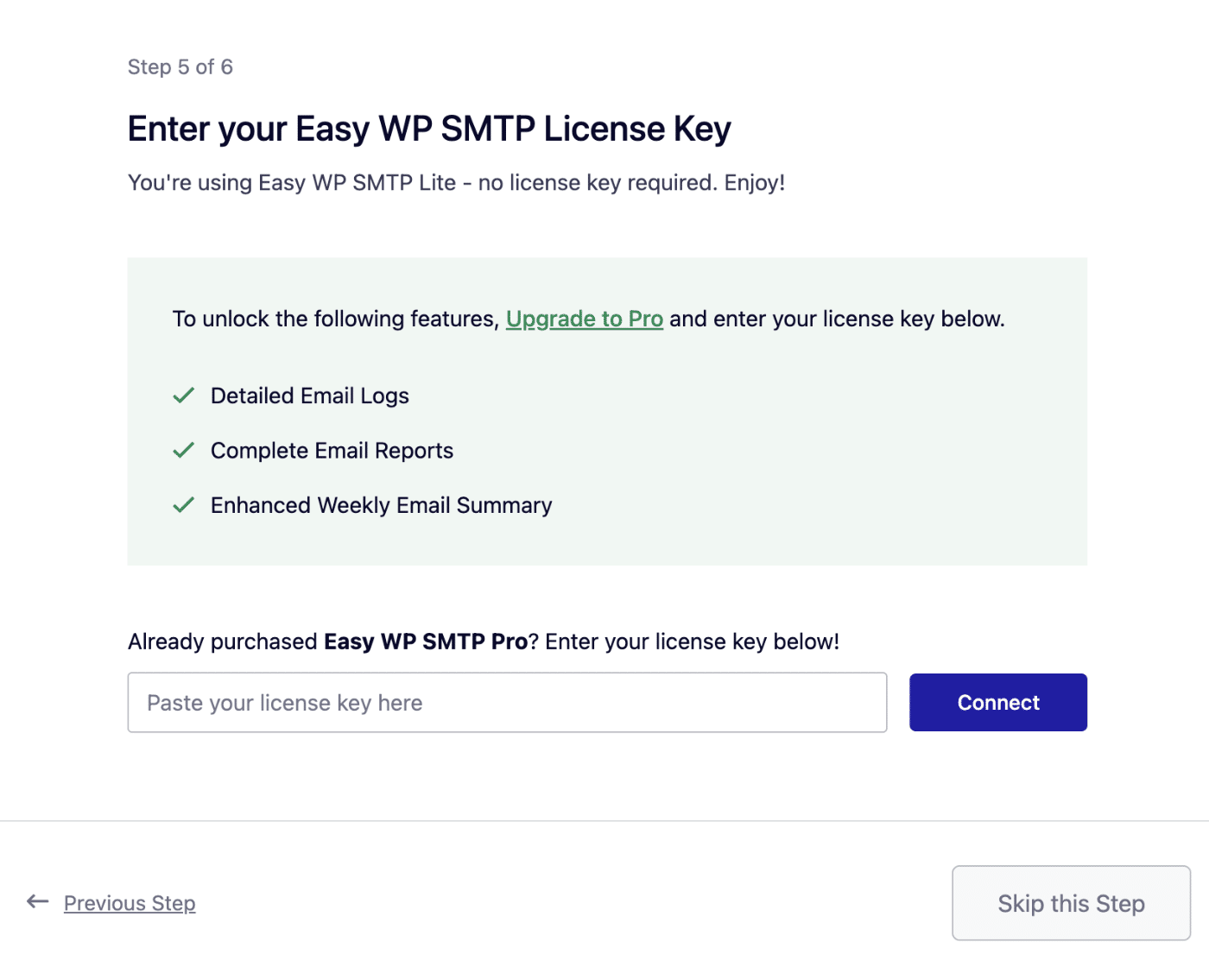Viewport: 1209px width, 980px height.
Task: Click the Enhanced Weekly Email Summary feature text
Action: 380,504
